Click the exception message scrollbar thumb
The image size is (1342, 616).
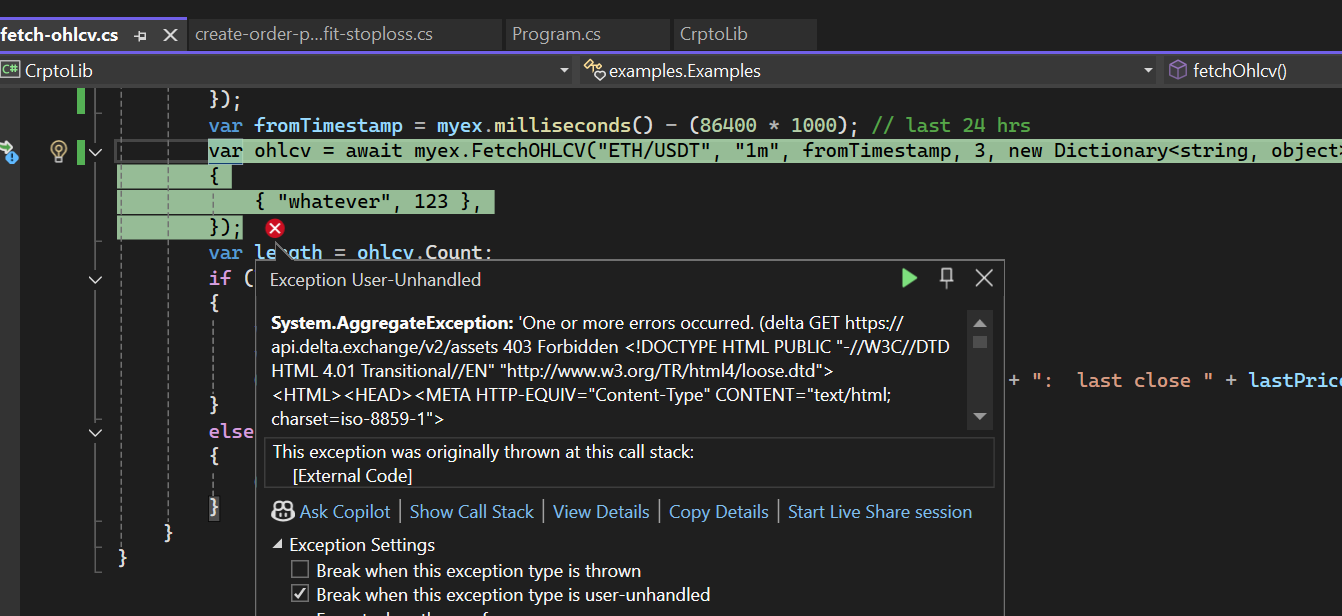[x=980, y=342]
